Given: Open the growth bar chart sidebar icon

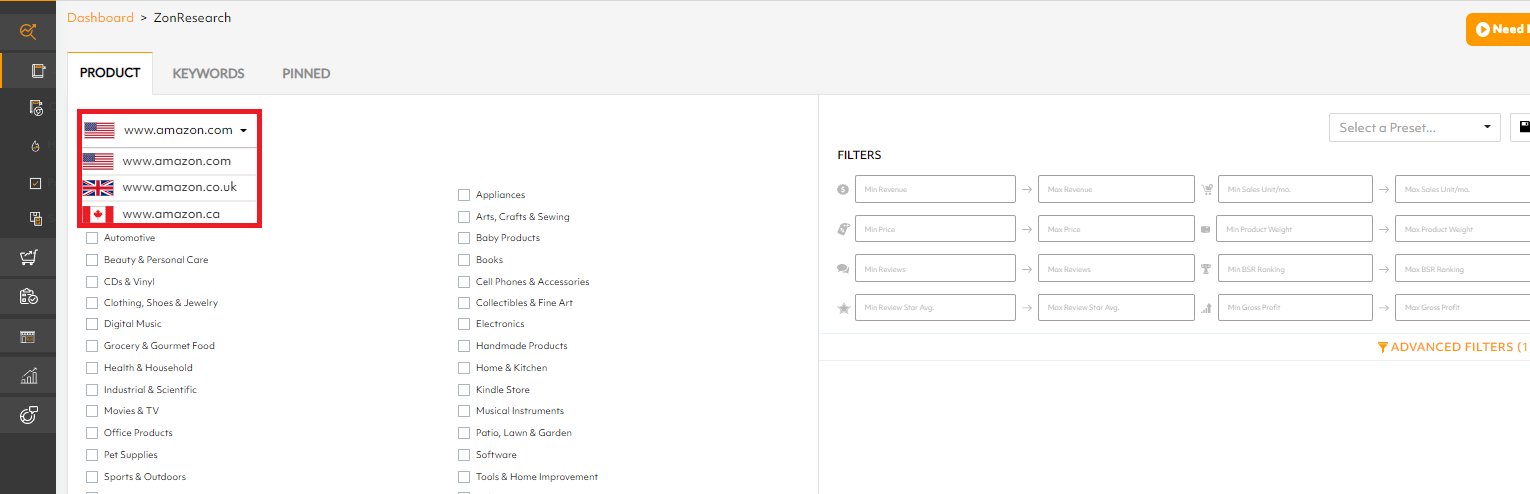Looking at the screenshot, I should 28,376.
